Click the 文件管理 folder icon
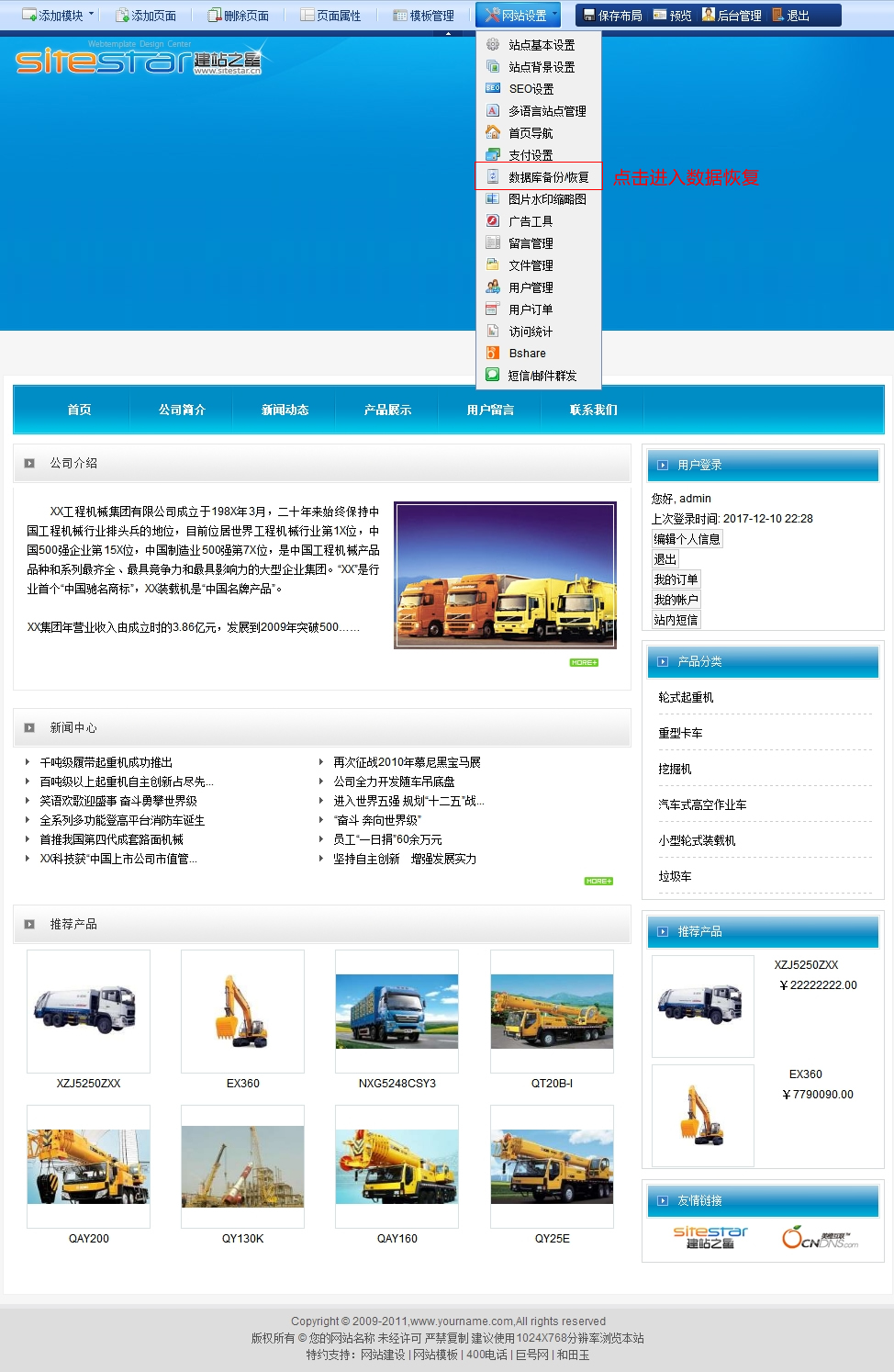Screen dimensions: 894x1372 (x=493, y=264)
